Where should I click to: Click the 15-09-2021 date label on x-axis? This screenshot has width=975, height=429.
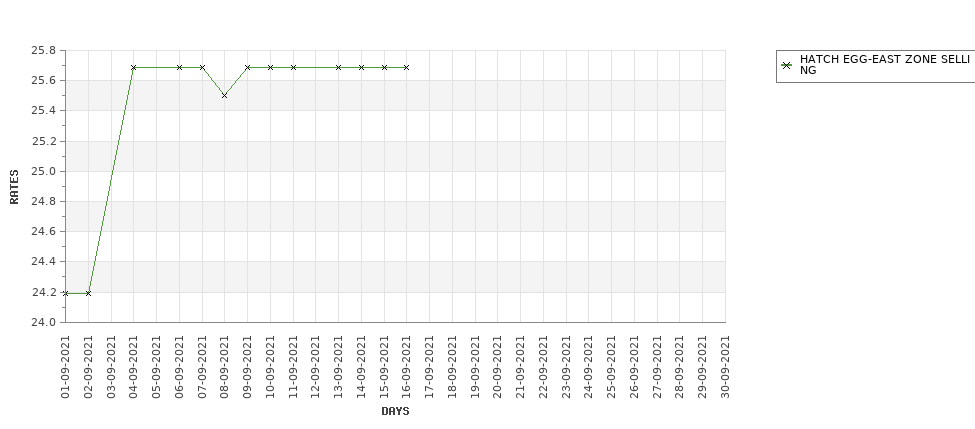coord(384,367)
